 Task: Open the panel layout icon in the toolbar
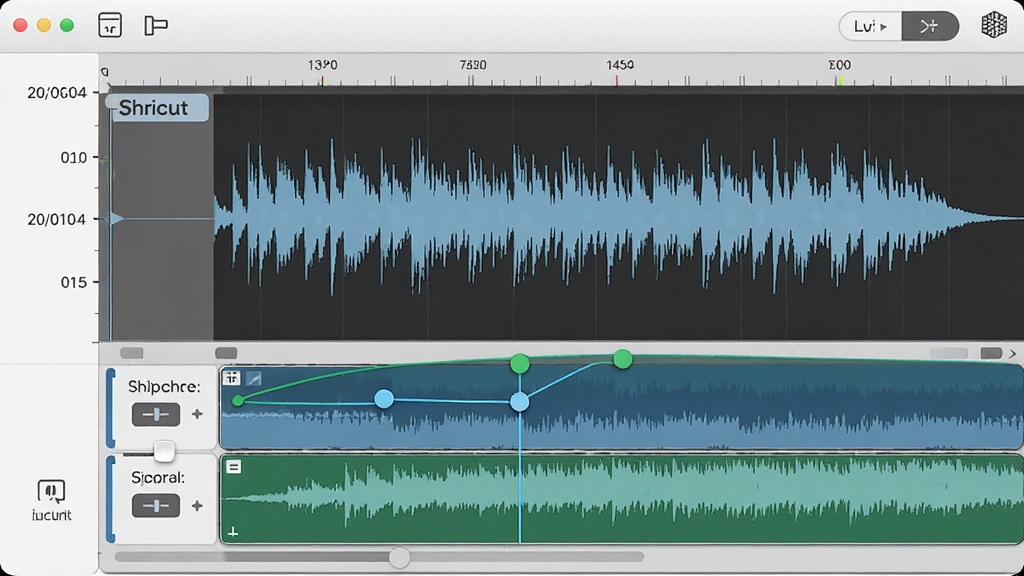110,25
